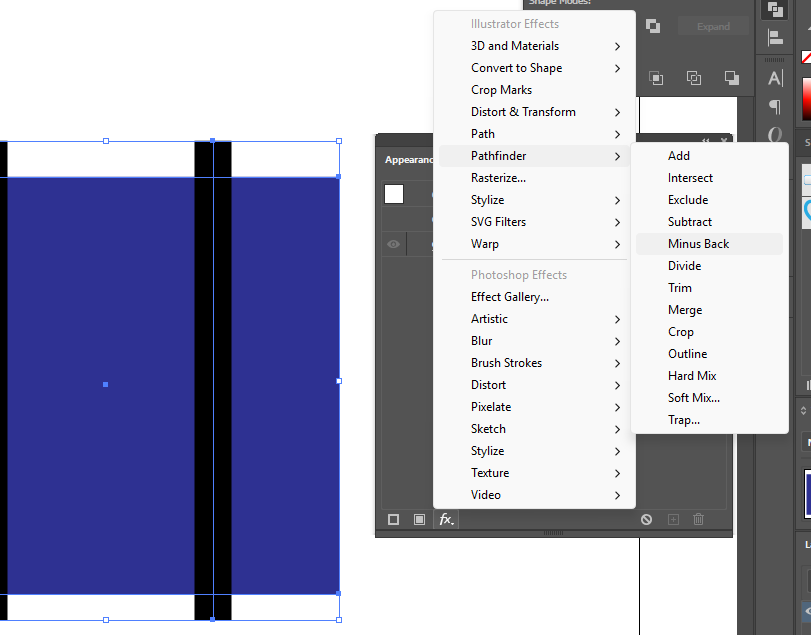Choose Subtract pathfinder effect
Screen dimensions: 811x635
(x=709, y=222)
